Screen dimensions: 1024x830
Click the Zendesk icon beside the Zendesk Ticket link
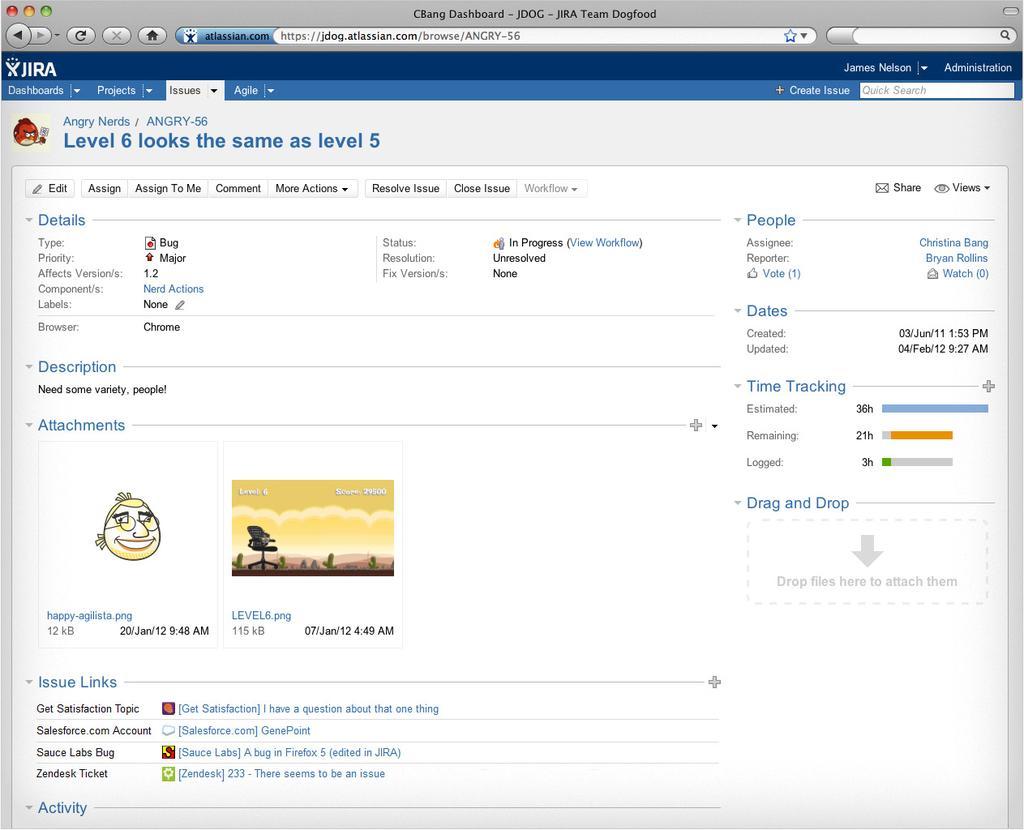pyautogui.click(x=168, y=773)
